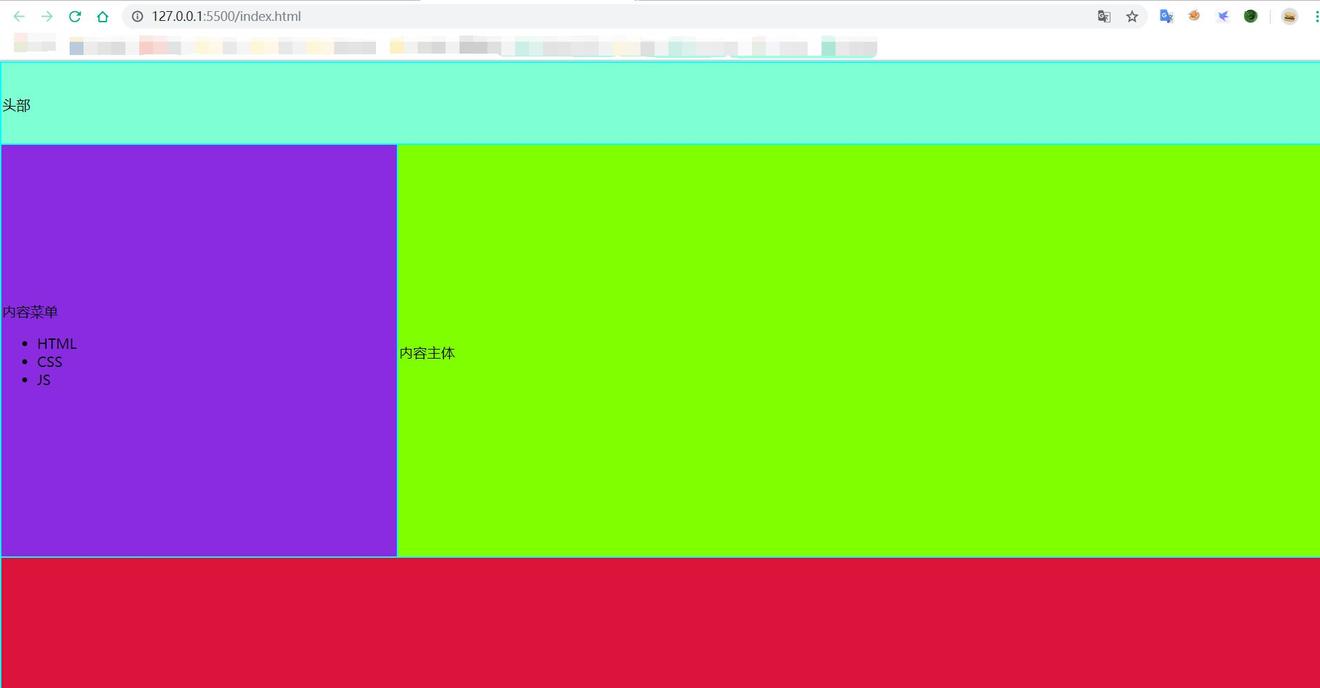Screen dimensions: 1320x688
Task: Click the 内容主体 text in green area
Action: point(427,353)
